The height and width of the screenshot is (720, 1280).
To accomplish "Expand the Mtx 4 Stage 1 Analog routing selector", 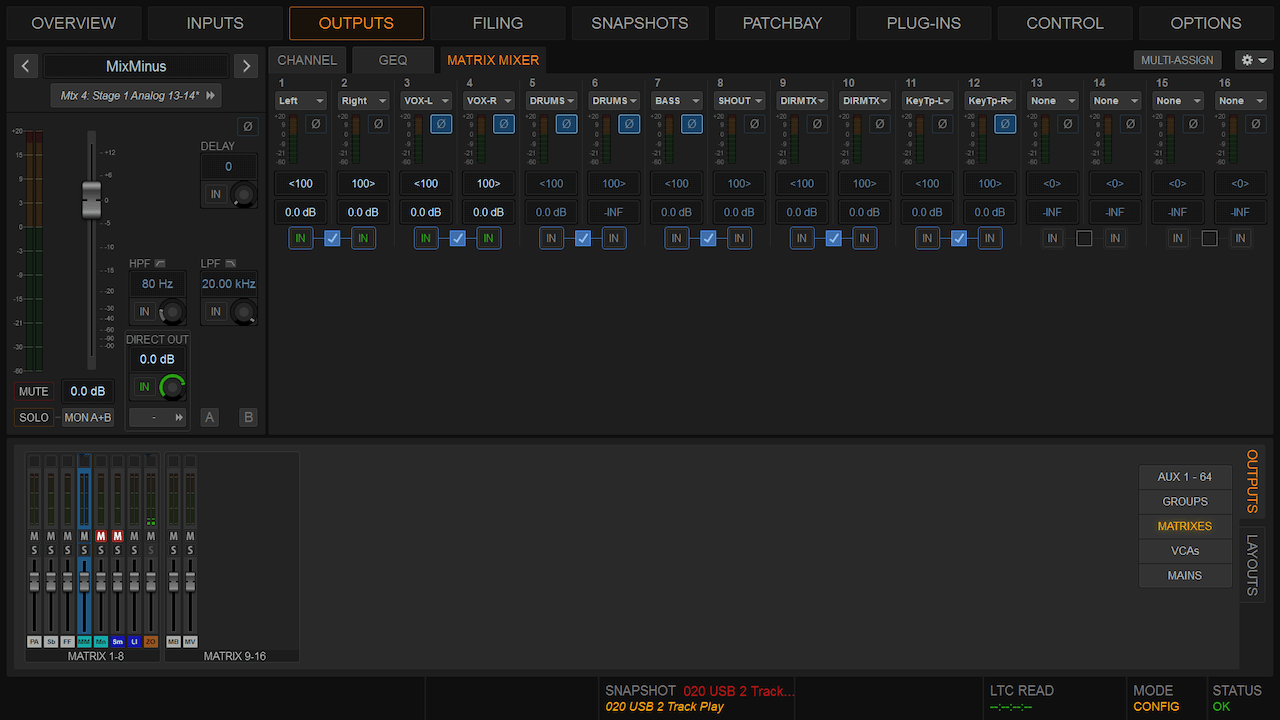I will tap(136, 96).
